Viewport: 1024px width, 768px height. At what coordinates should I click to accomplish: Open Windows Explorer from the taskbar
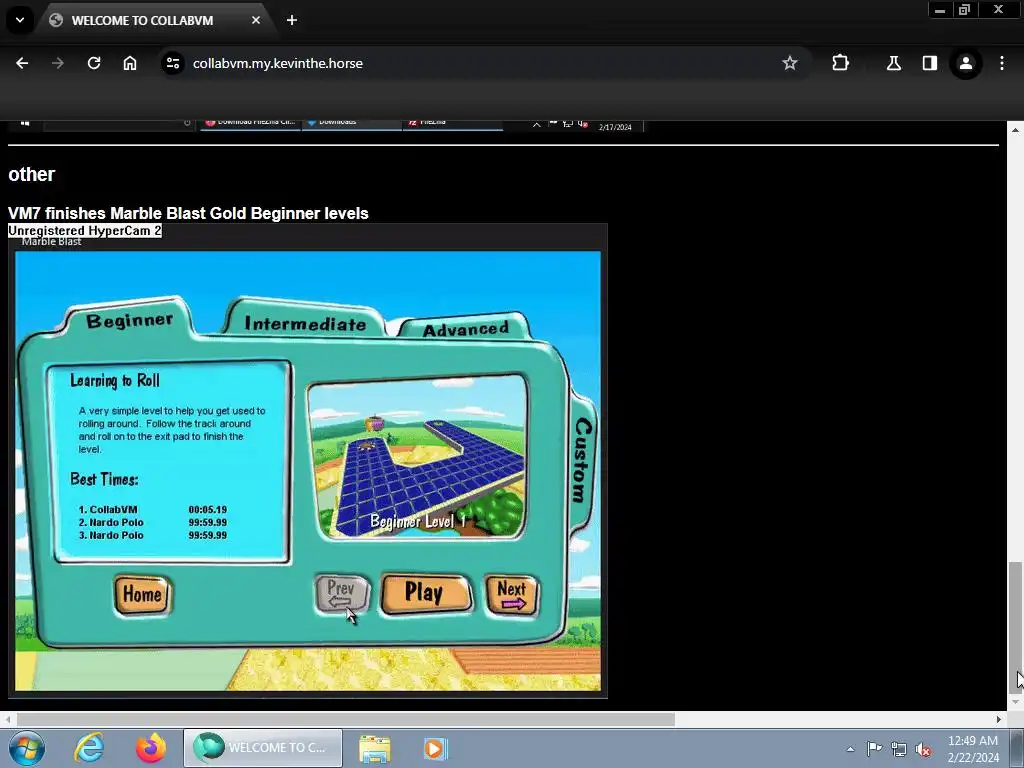(x=375, y=748)
